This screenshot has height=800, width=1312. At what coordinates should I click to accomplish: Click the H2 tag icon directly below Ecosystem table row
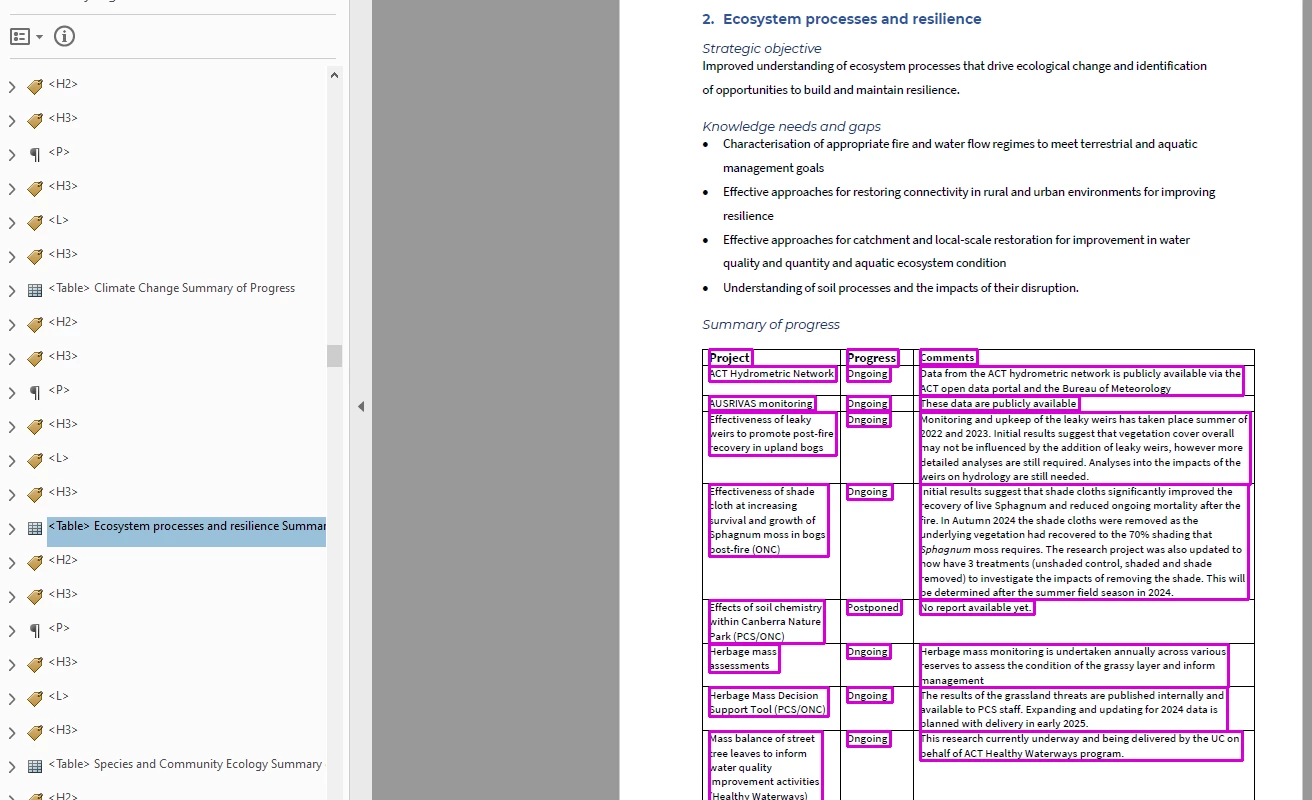click(35, 562)
